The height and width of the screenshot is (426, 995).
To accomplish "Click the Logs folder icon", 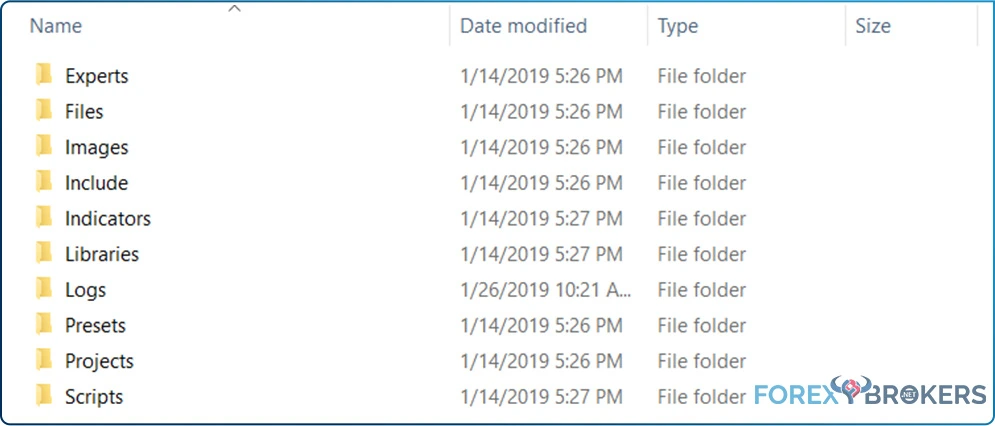I will point(44,290).
